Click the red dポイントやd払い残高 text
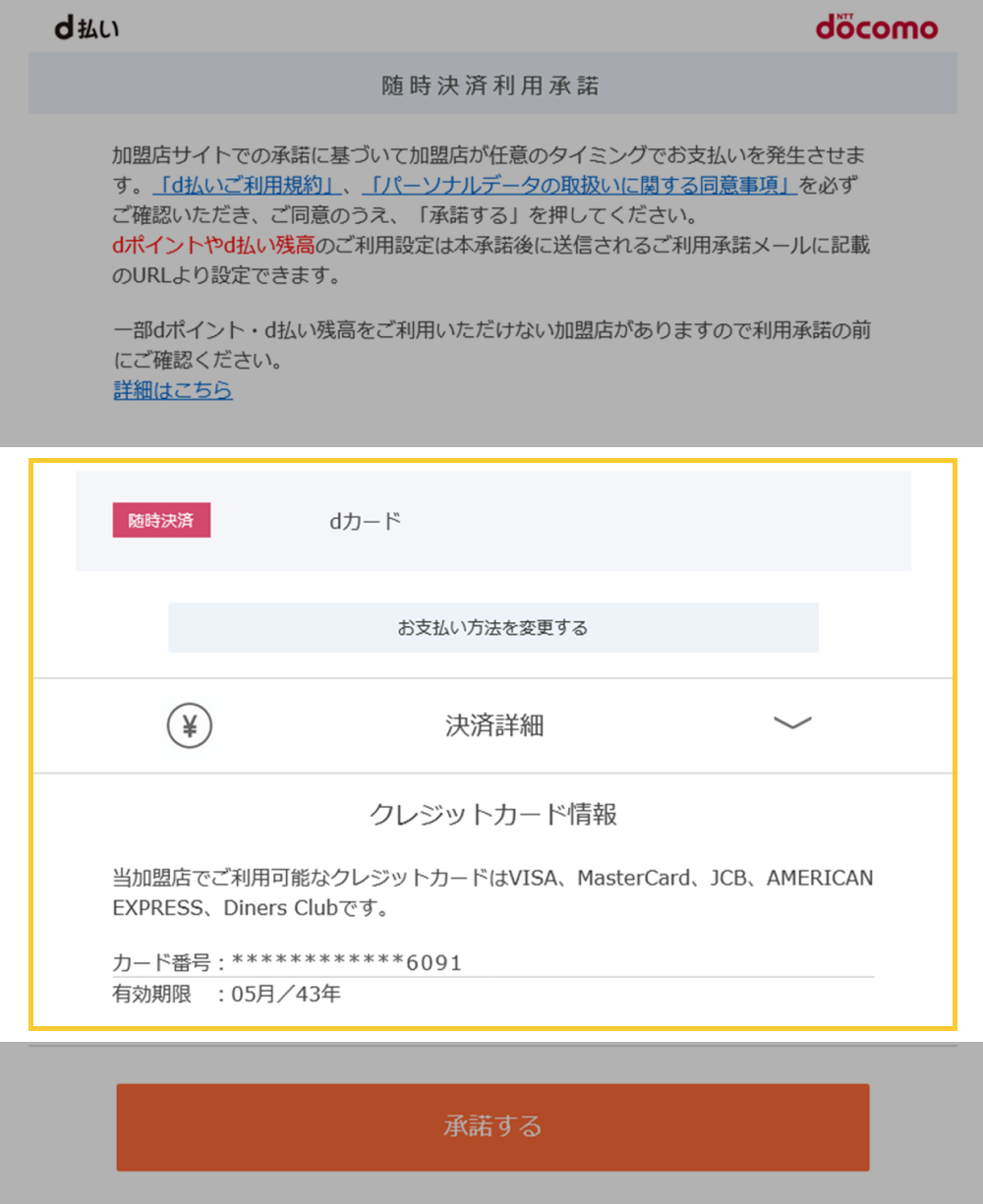Viewport: 983px width, 1204px height. pyautogui.click(x=213, y=246)
